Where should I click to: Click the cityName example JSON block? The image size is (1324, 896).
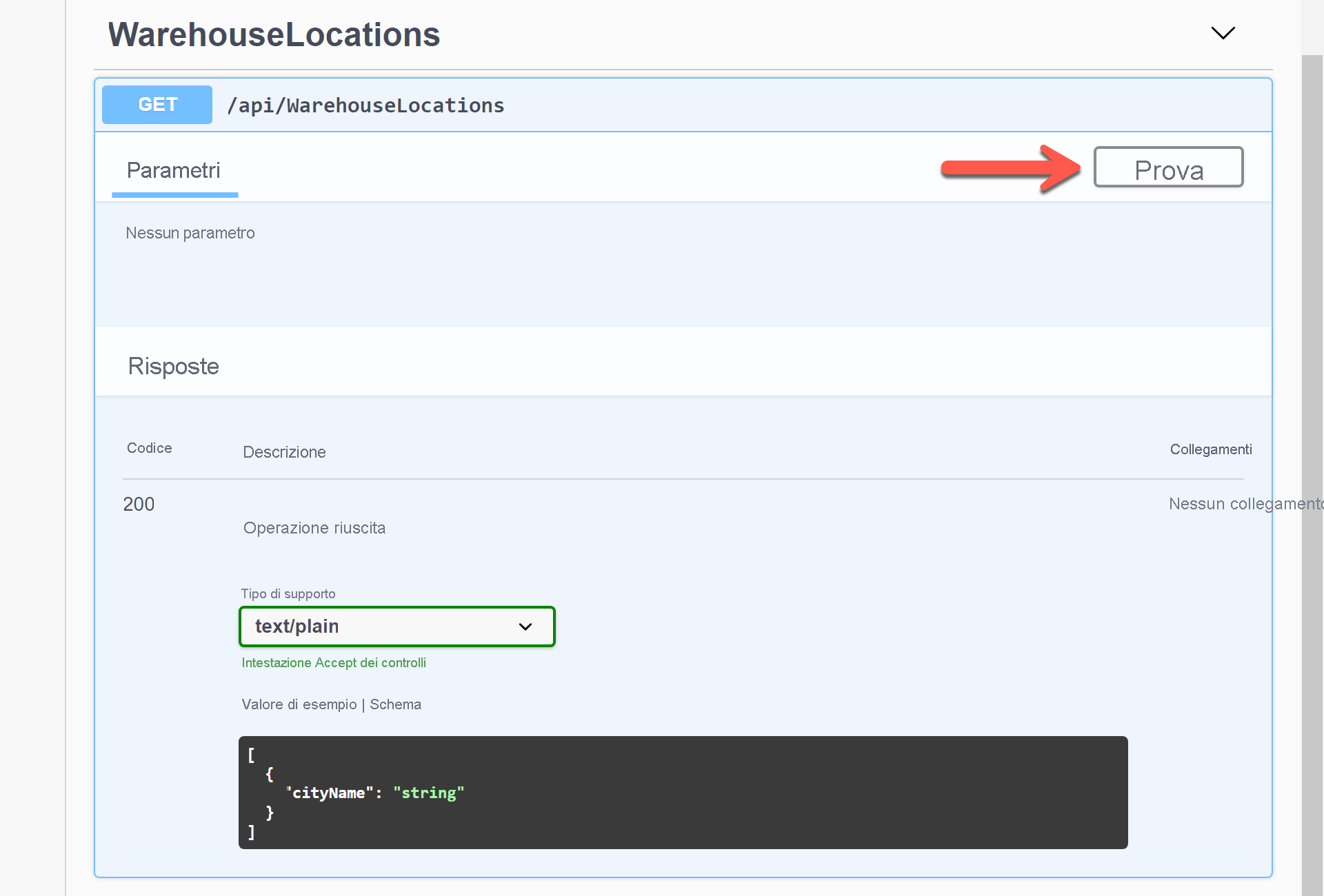click(683, 793)
